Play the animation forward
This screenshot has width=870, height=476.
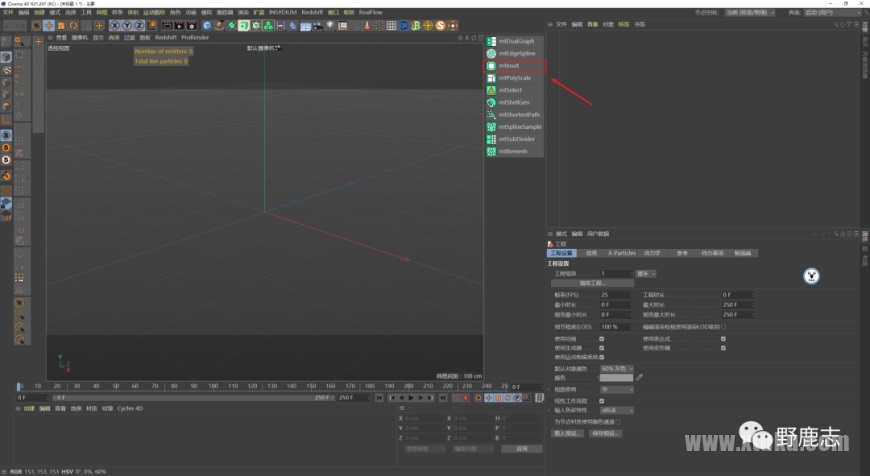[x=411, y=398]
